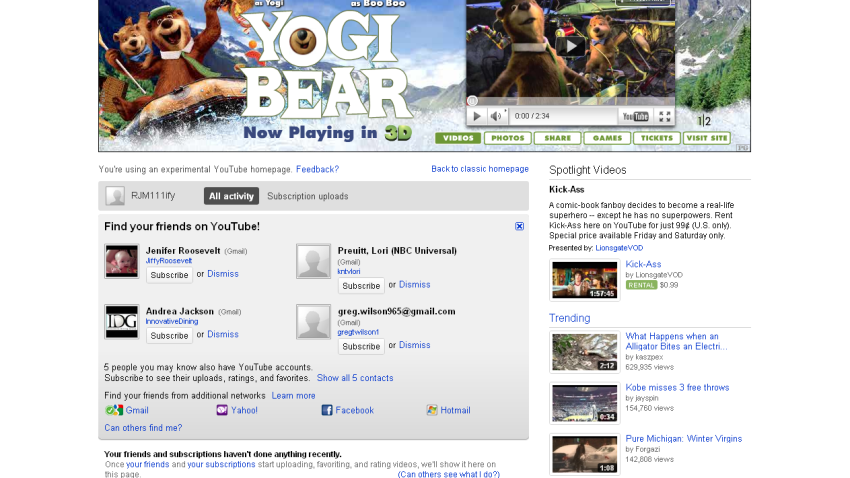
Task: Click the Pure Michigan video thumbnail
Action: click(584, 454)
